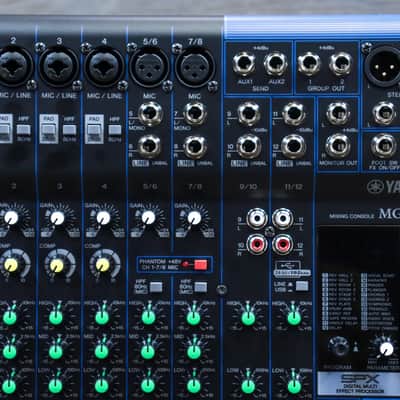Image resolution: width=400 pixels, height=400 pixels.
Task: Click the red RCA input 12 R
Action: tap(283, 244)
